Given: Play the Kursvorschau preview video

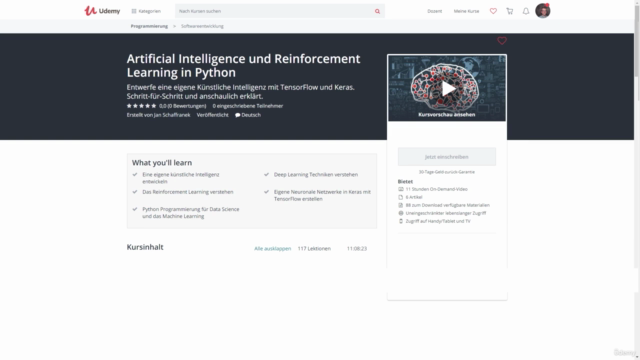Looking at the screenshot, I should (448, 89).
